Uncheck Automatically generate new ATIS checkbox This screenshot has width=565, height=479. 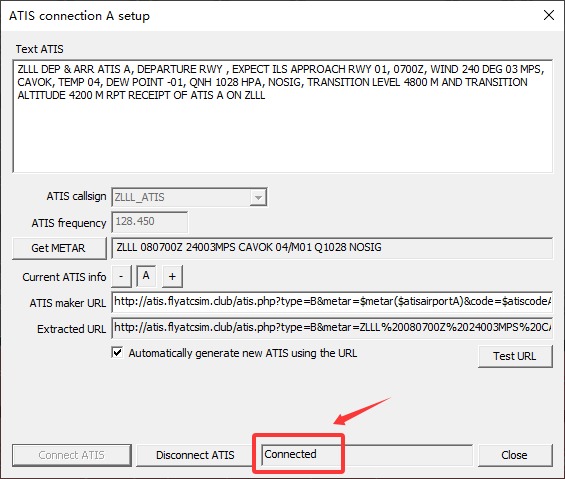coord(117,352)
